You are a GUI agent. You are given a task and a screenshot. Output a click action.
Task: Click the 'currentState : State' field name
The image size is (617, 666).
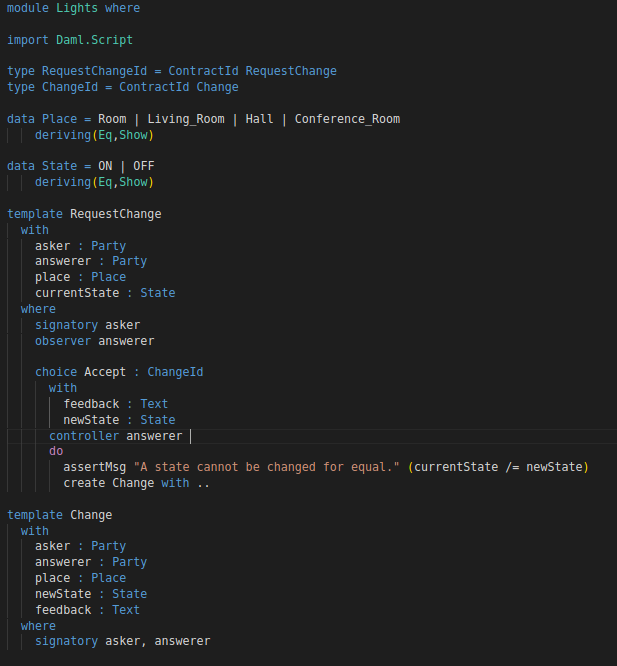click(x=77, y=293)
